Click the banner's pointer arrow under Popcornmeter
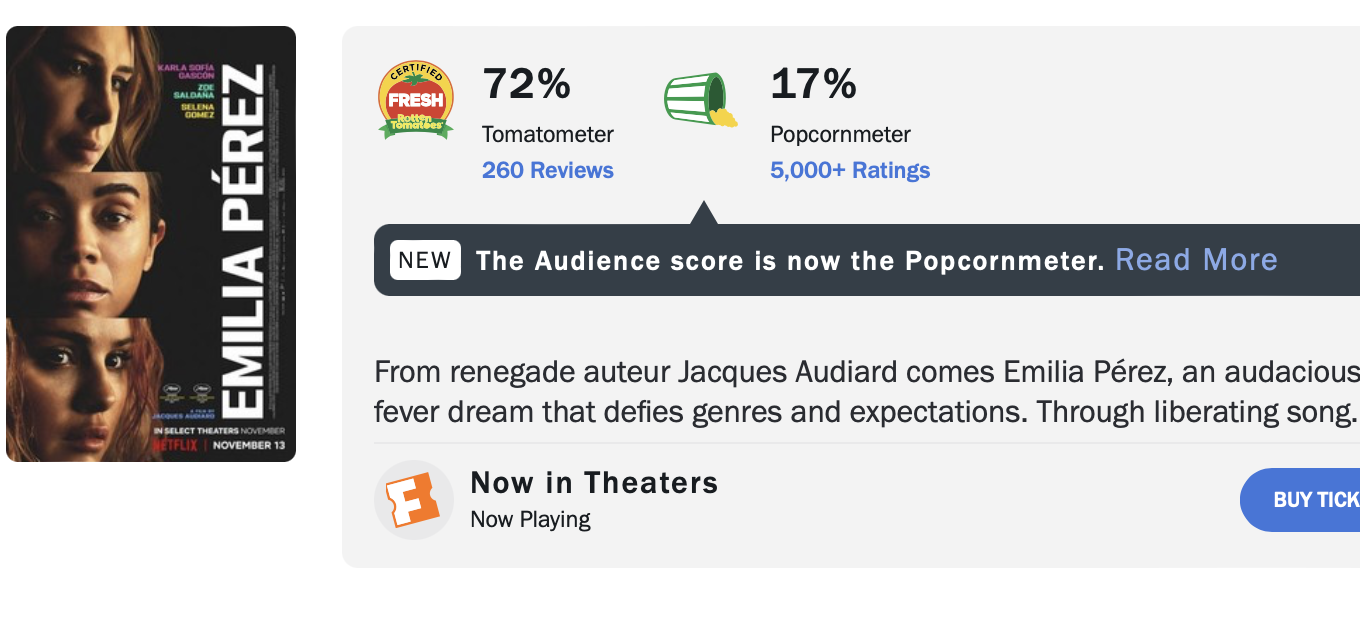 click(x=703, y=213)
